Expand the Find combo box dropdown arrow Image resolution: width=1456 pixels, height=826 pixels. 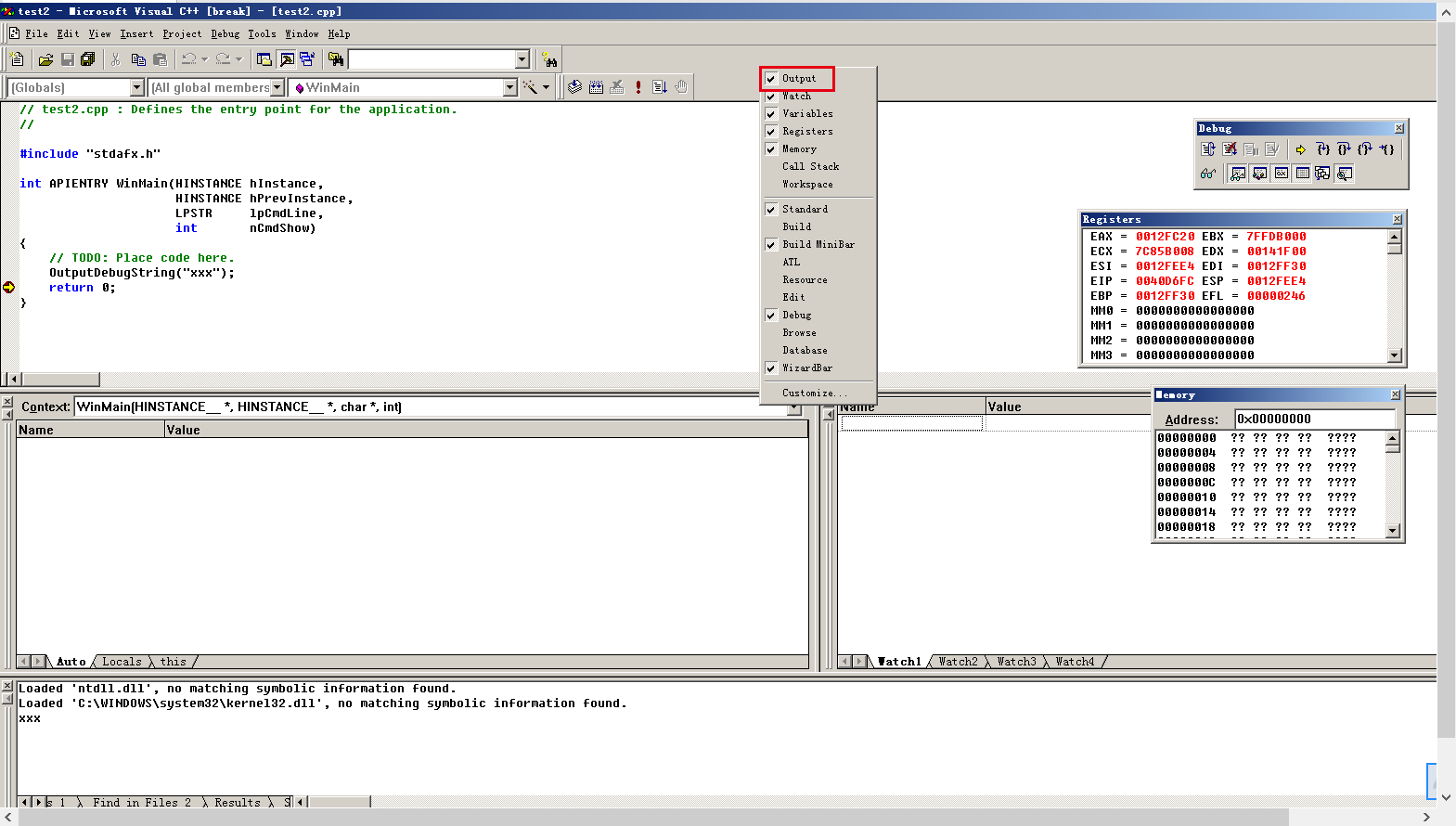(x=522, y=59)
